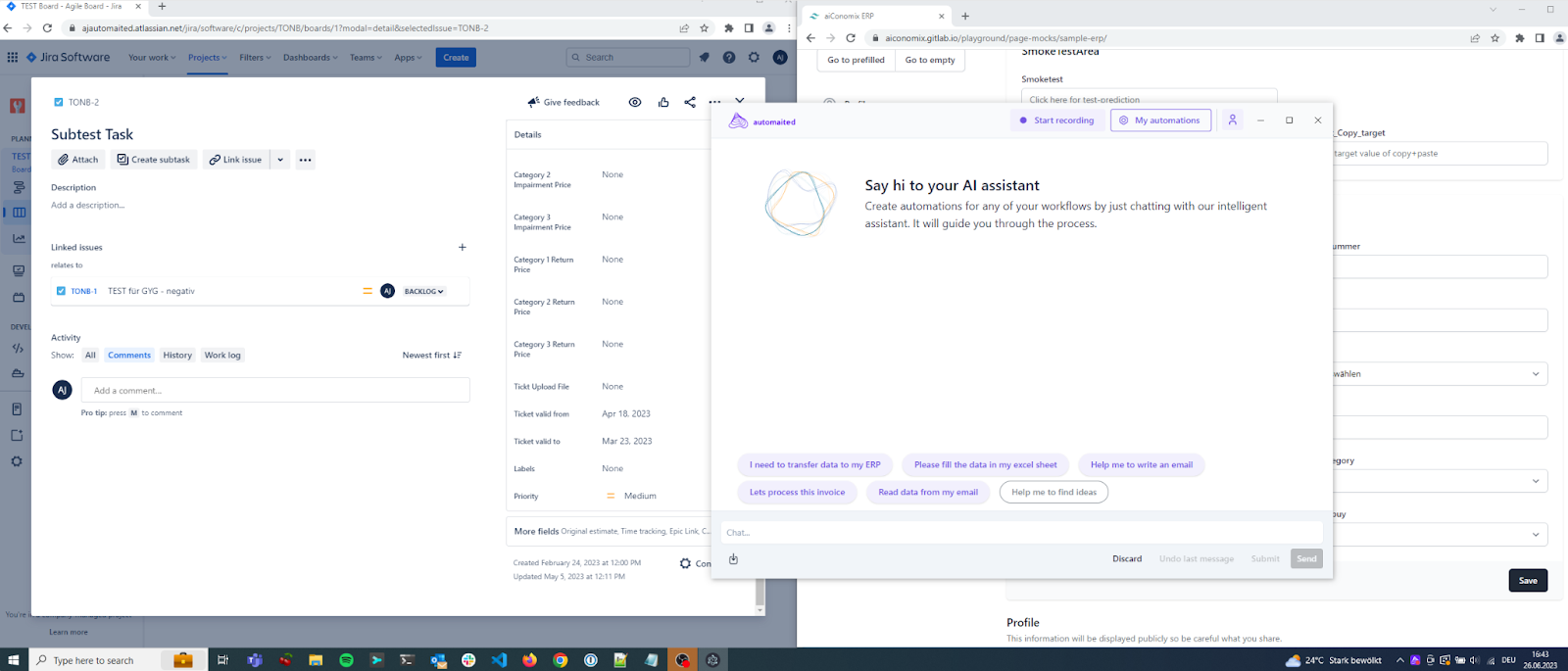Click the Jira details panel scrollbar

click(759, 593)
